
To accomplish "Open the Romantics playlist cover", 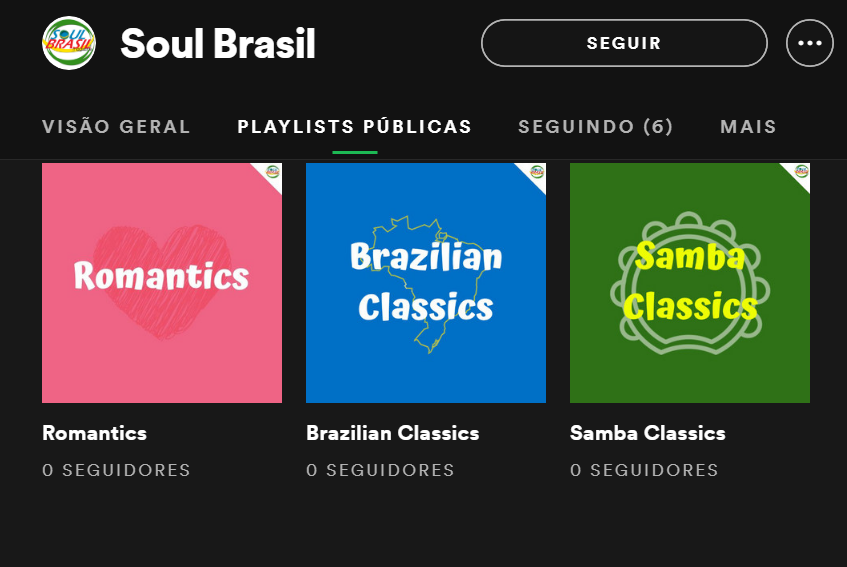I will [x=162, y=283].
